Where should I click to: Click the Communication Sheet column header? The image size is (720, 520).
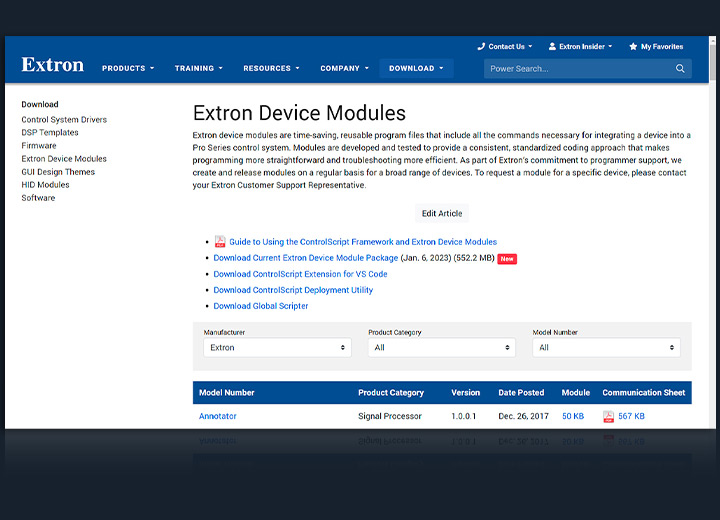point(643,393)
